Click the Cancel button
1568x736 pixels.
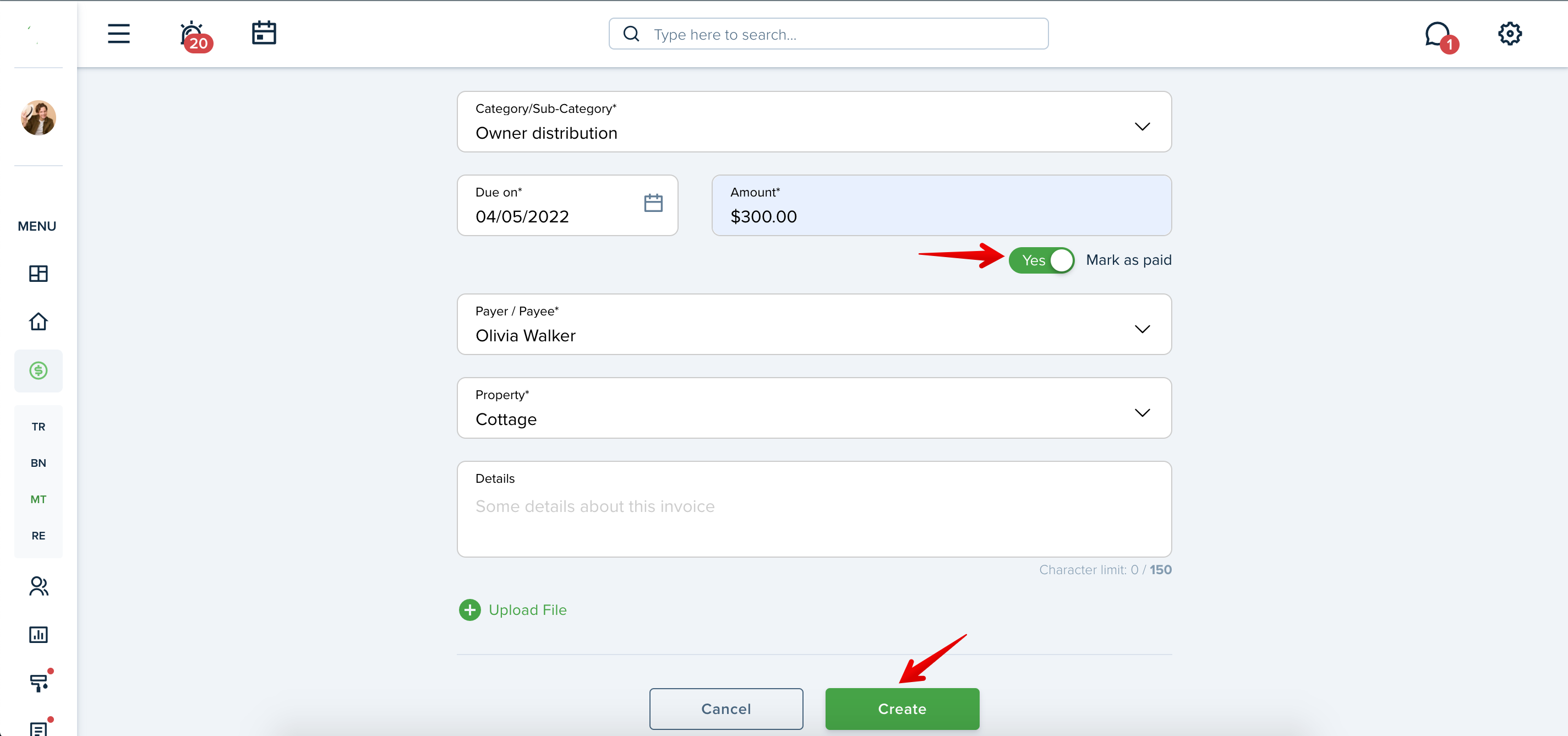pos(725,708)
